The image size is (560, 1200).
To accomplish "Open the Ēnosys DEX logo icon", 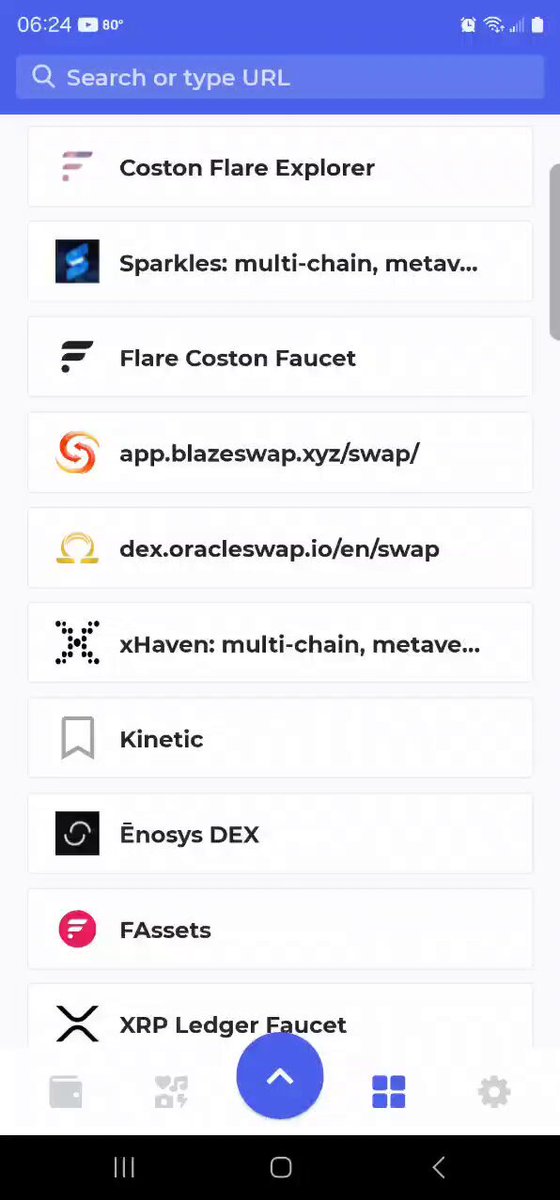I will tap(77, 834).
